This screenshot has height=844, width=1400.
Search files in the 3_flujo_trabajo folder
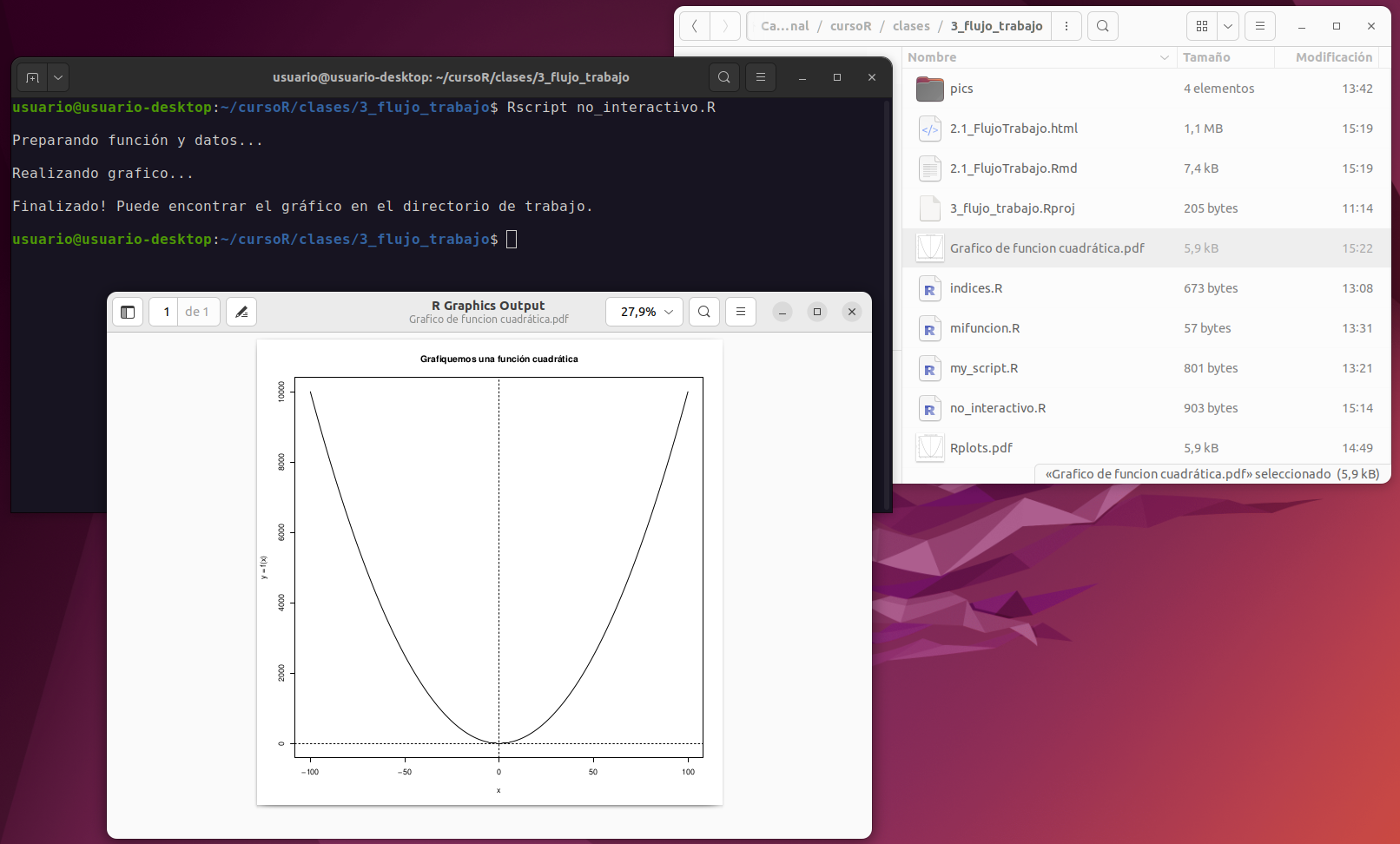point(1102,26)
